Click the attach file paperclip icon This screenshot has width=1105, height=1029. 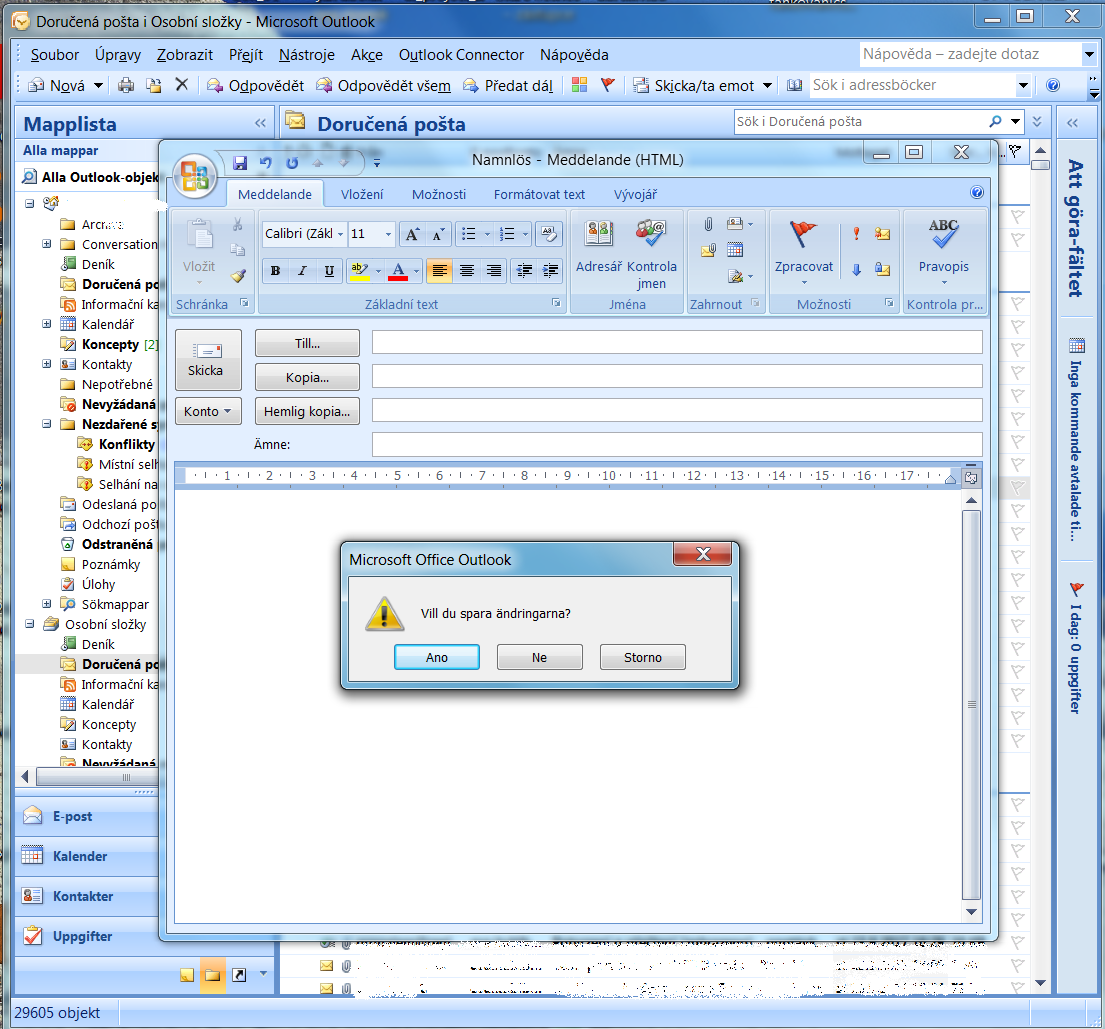(x=708, y=224)
